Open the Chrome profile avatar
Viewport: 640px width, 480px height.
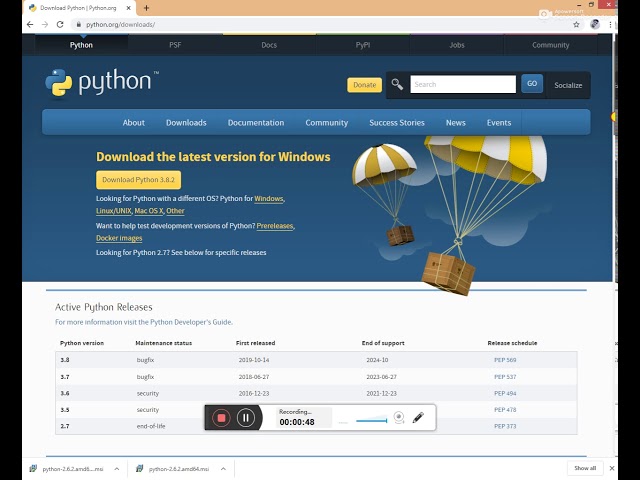tap(595, 24)
